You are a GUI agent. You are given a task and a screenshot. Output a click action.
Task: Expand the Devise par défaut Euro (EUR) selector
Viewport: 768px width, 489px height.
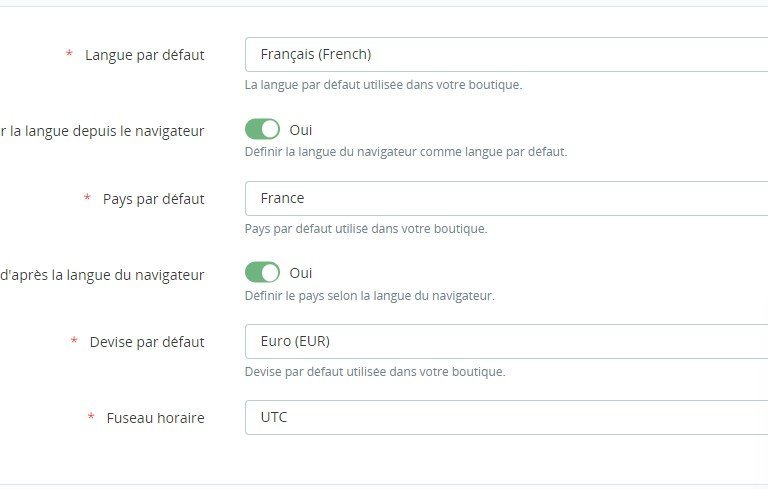(x=505, y=341)
